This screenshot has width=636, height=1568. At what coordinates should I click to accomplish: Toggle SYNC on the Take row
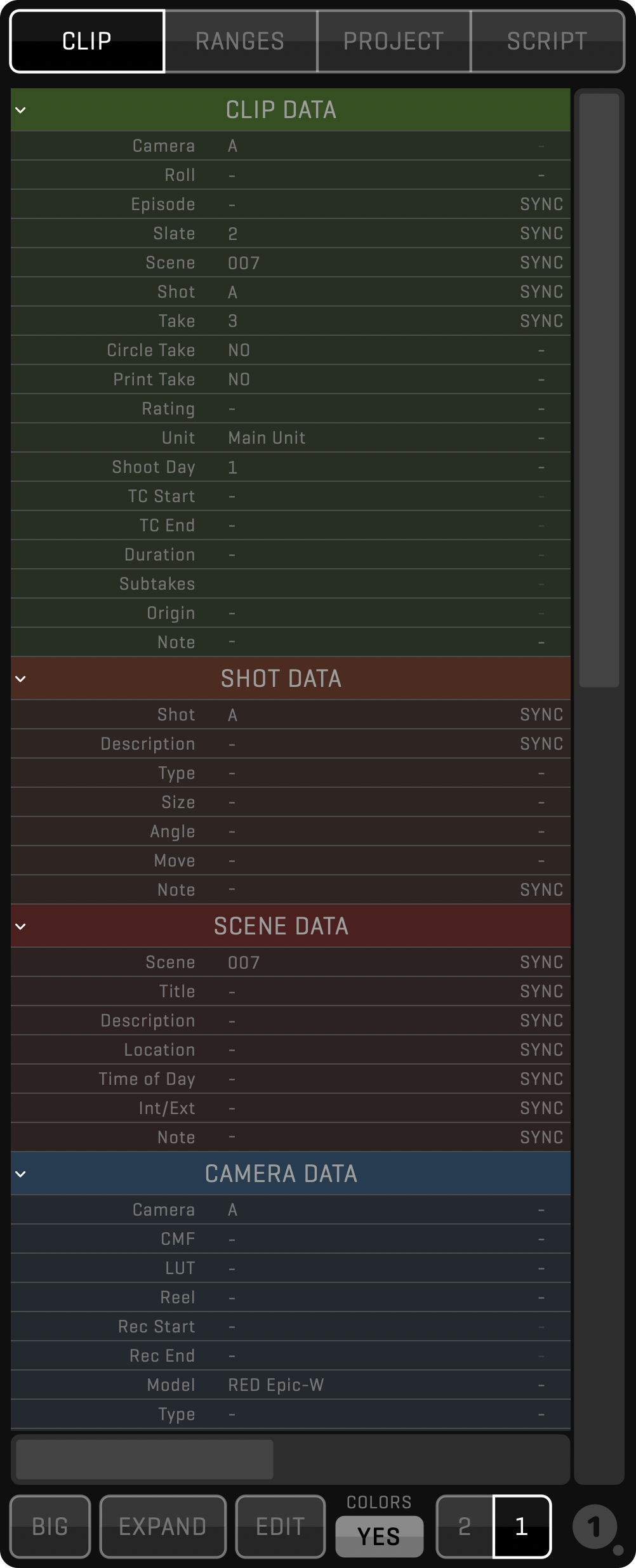point(541,321)
